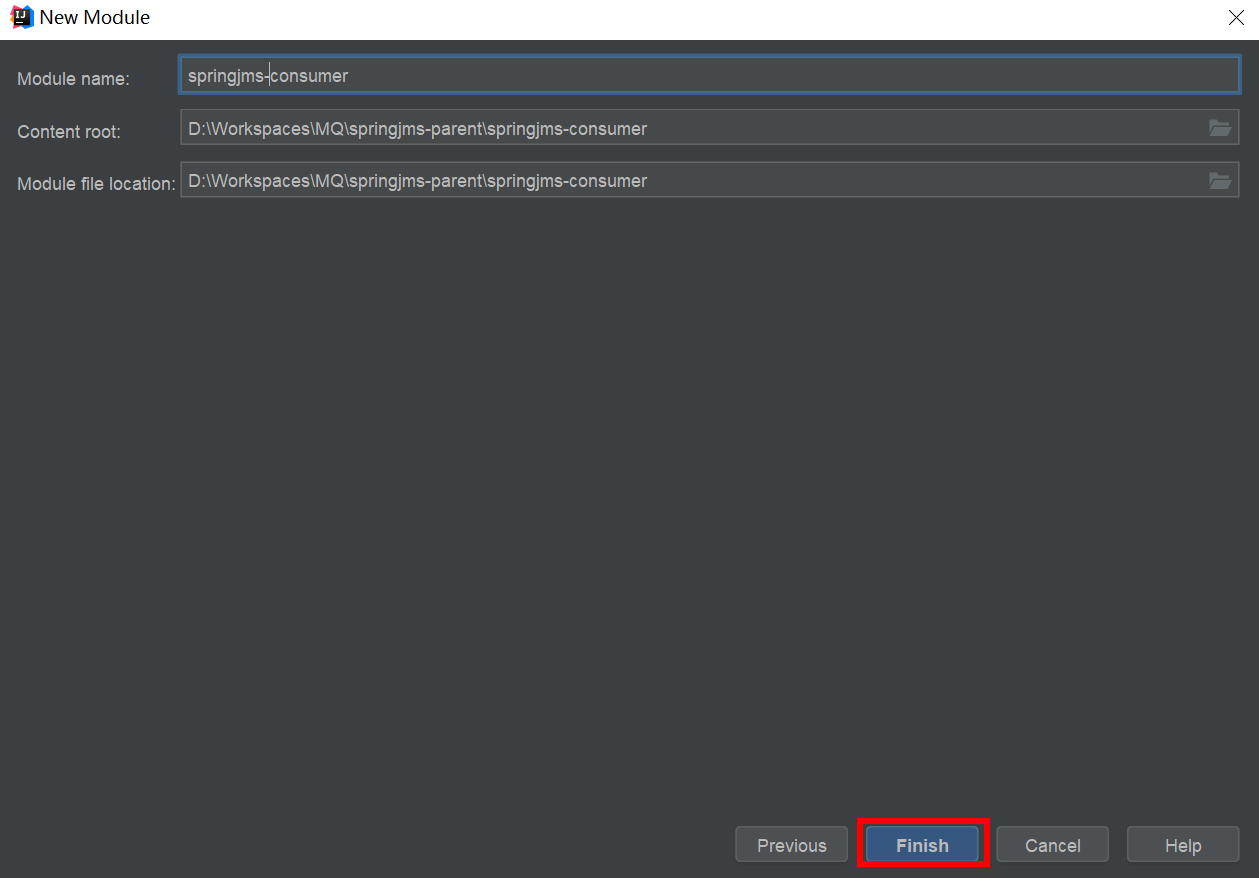Focus the Module name input field
Image resolution: width=1259 pixels, height=878 pixels.
709,75
